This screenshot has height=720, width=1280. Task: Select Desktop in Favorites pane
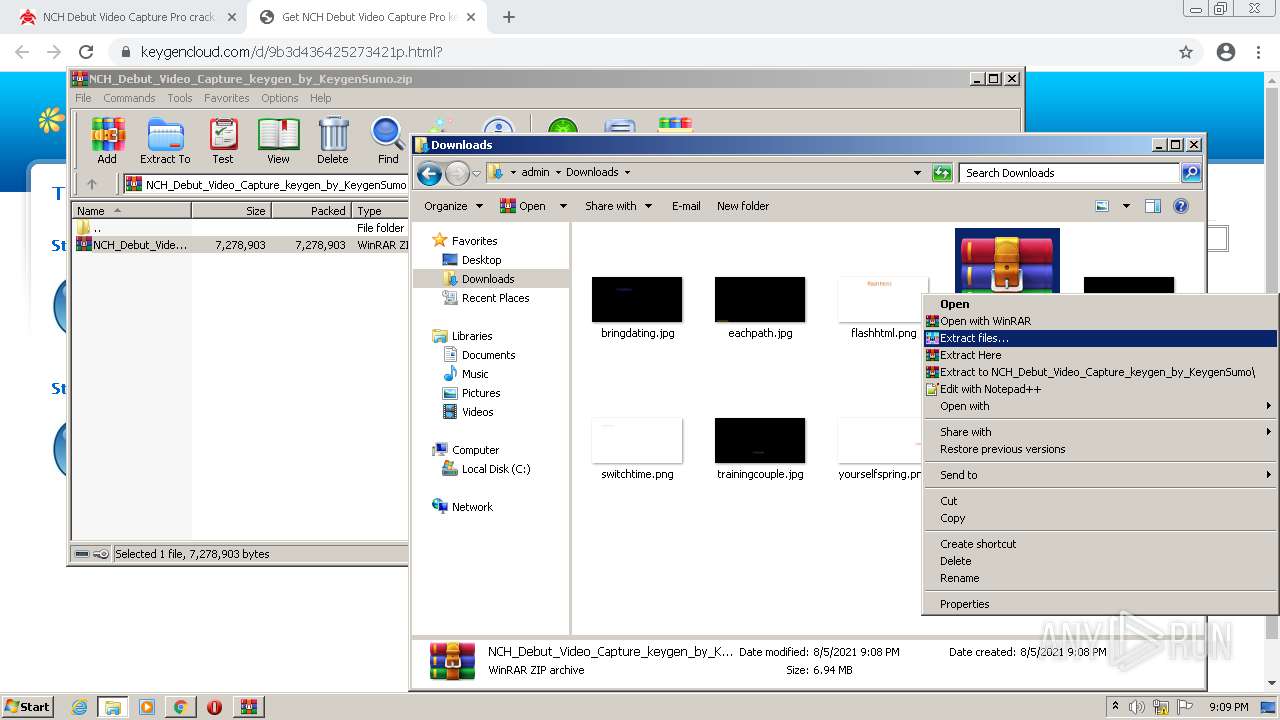(481, 260)
